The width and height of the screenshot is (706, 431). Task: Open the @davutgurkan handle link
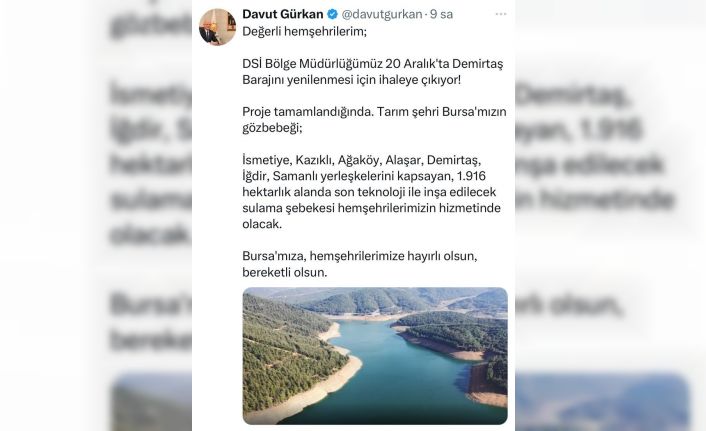tap(382, 14)
